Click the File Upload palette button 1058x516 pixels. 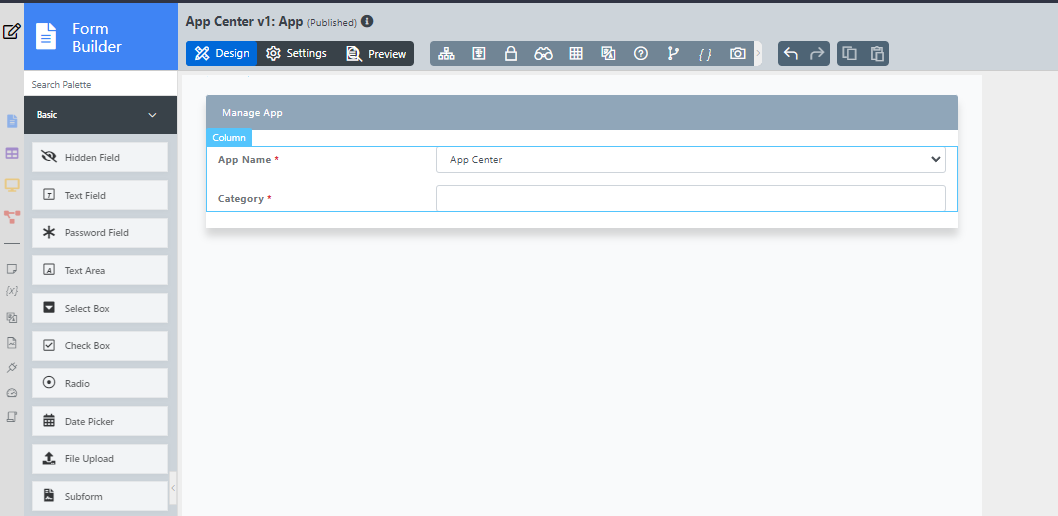(x=100, y=459)
